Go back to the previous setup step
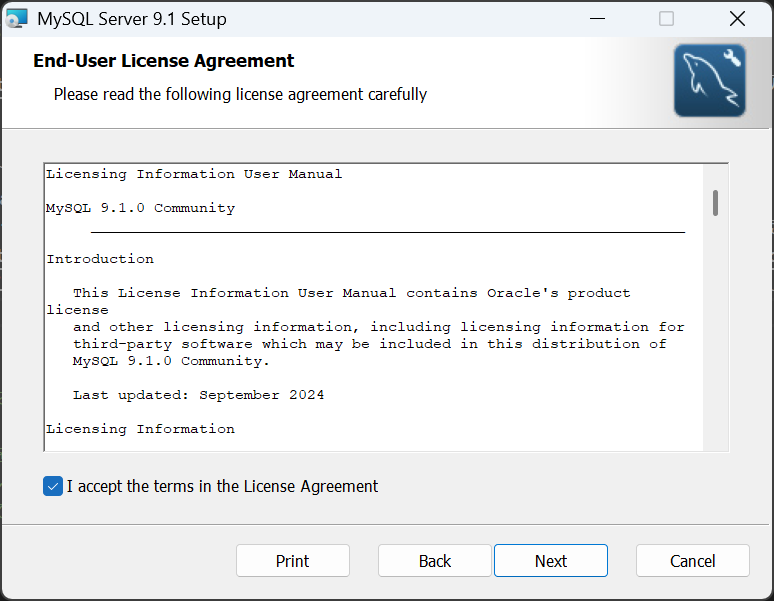 click(435, 561)
